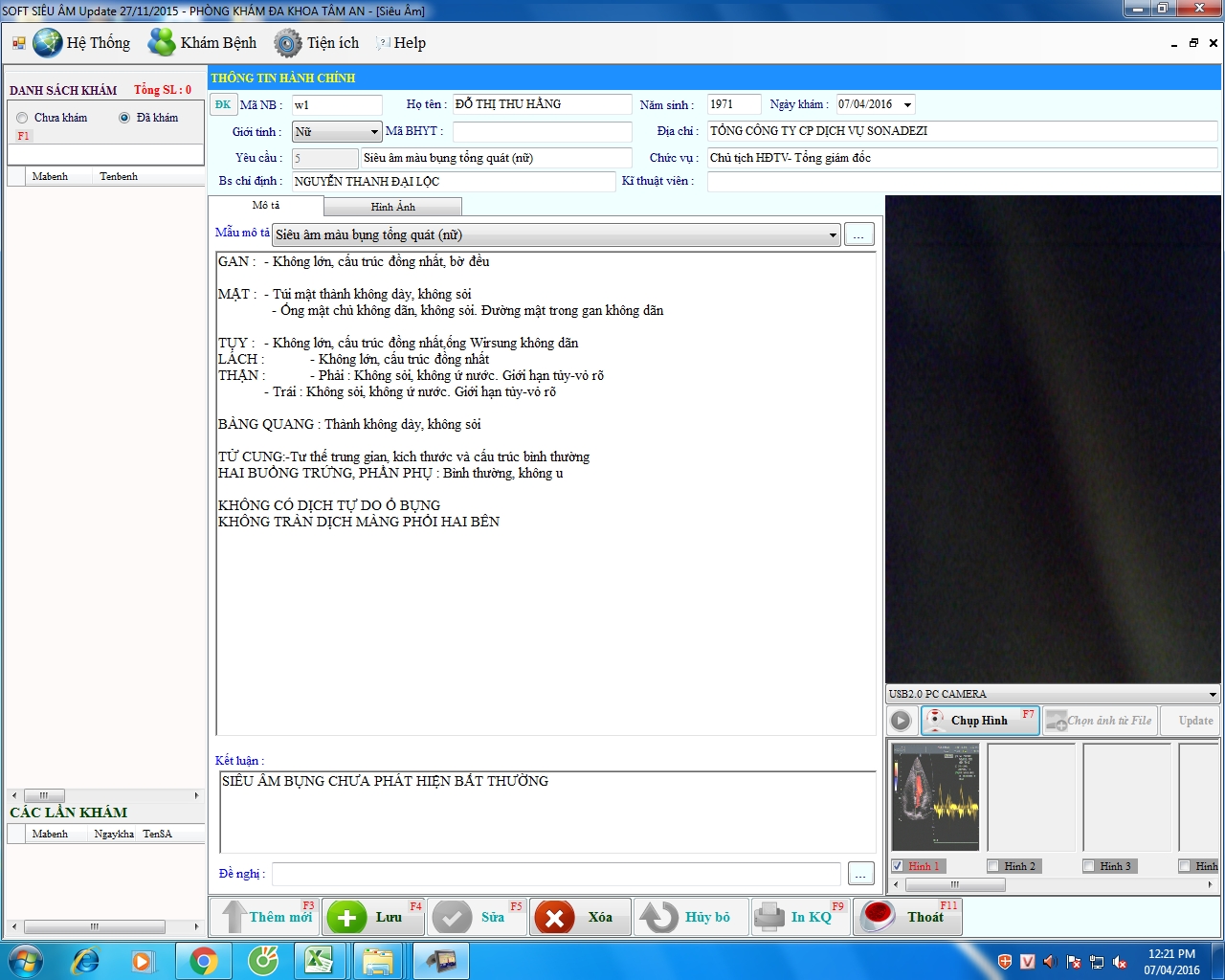Click the speaker volume tray icon
1225x980 pixels.
tap(1050, 962)
